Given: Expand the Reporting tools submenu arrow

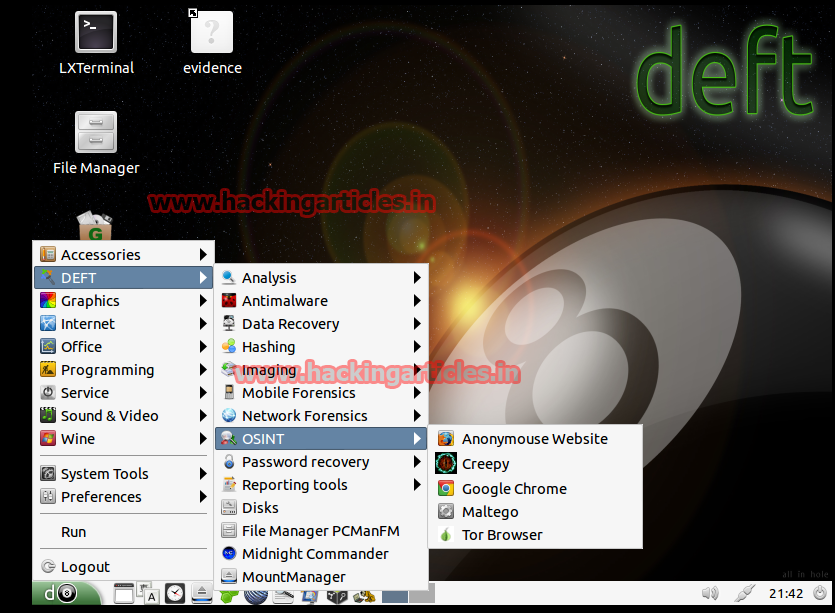Looking at the screenshot, I should click(417, 485).
